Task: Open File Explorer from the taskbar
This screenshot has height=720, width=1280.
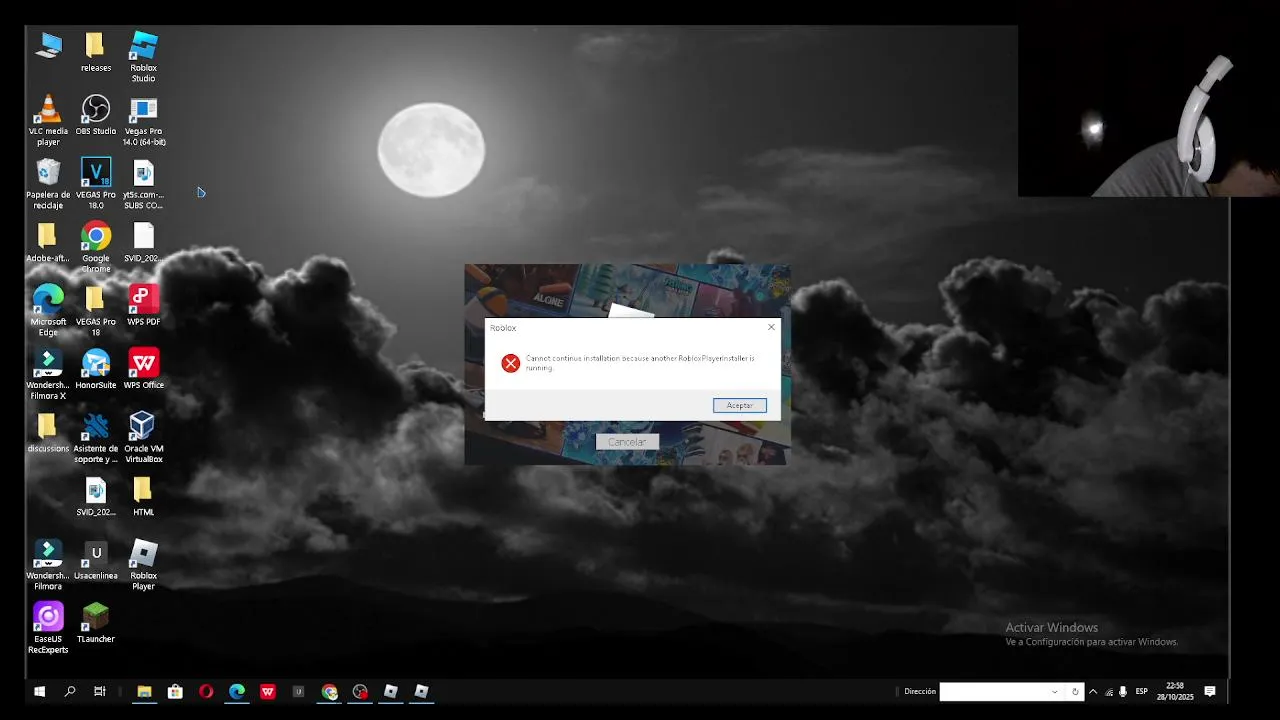Action: pyautogui.click(x=144, y=691)
